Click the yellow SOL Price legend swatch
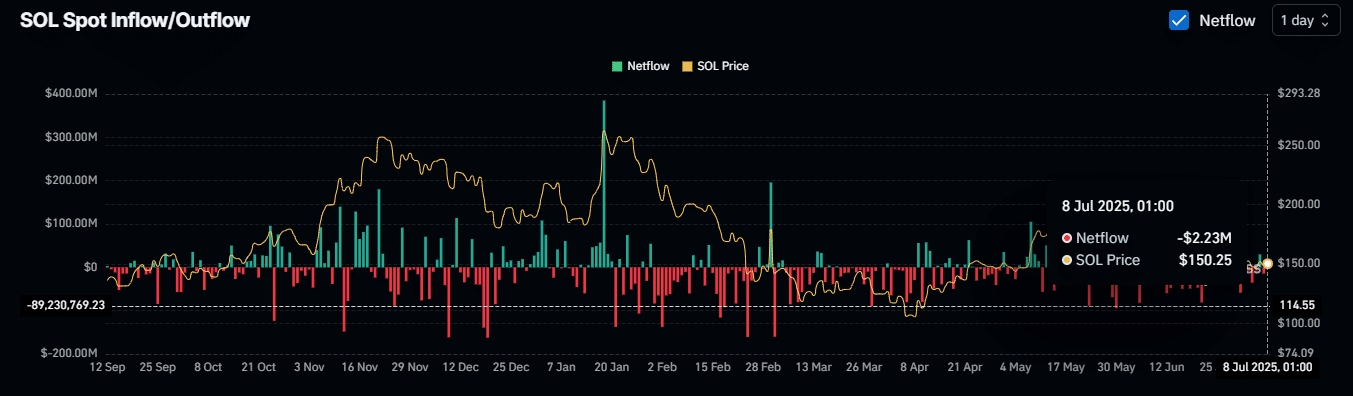 [x=686, y=66]
